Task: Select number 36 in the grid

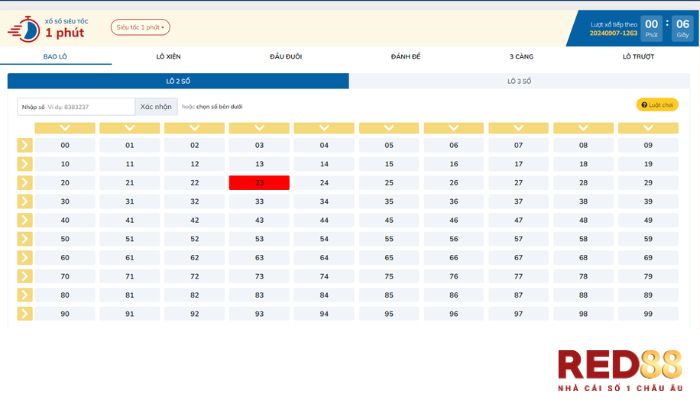Action: [x=454, y=201]
